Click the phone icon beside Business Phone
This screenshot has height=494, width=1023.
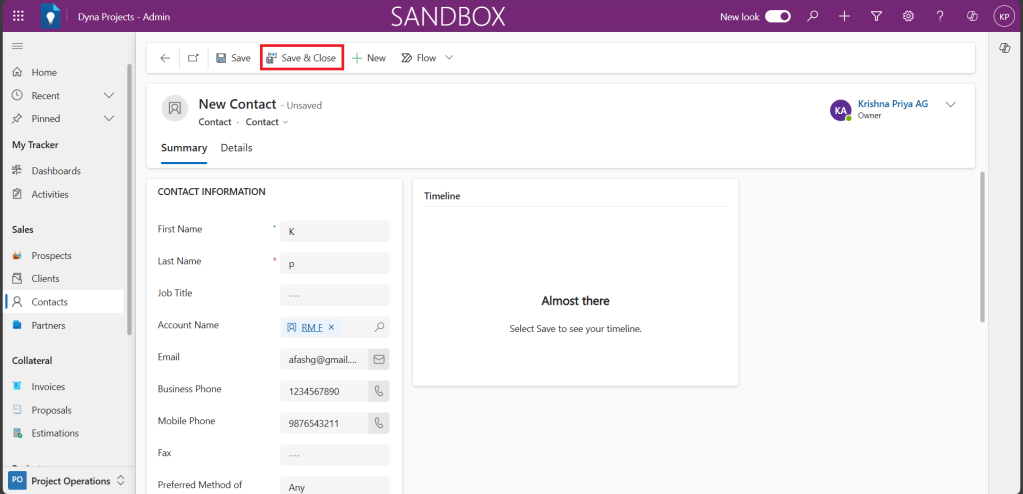pyautogui.click(x=379, y=391)
